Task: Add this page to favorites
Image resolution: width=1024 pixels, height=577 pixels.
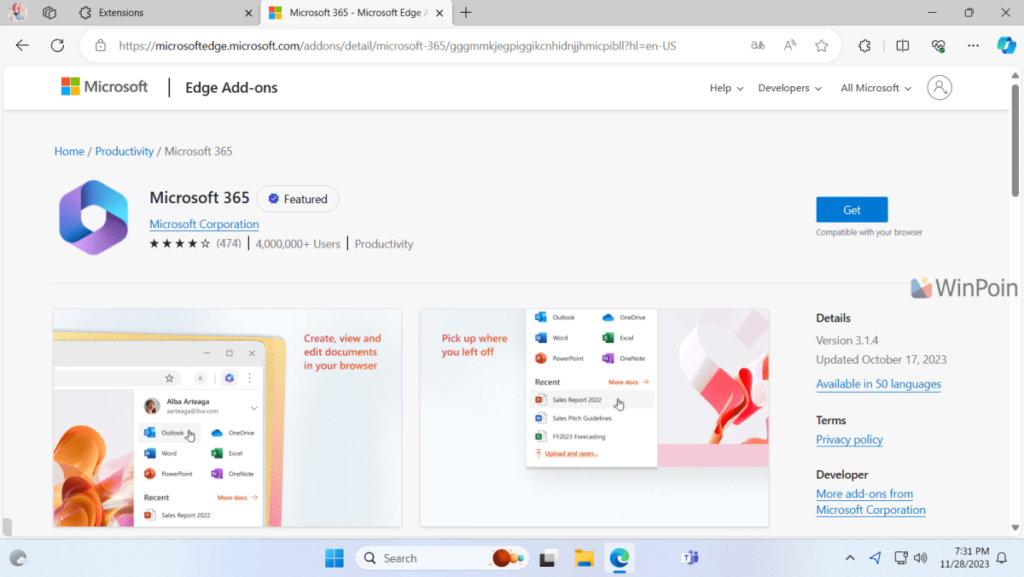Action: click(822, 46)
